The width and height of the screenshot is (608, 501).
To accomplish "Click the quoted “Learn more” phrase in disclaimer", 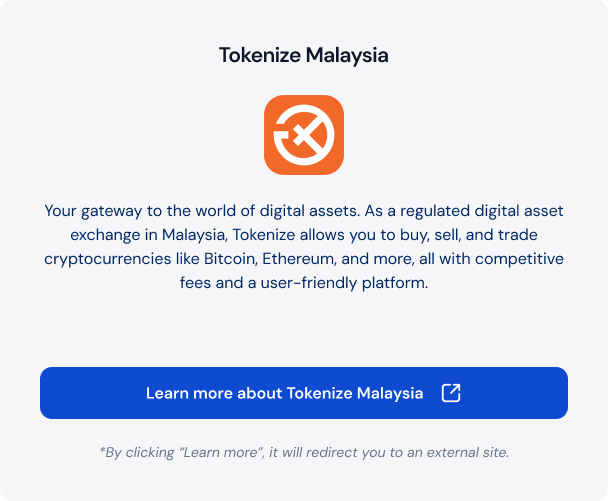I will [221, 453].
